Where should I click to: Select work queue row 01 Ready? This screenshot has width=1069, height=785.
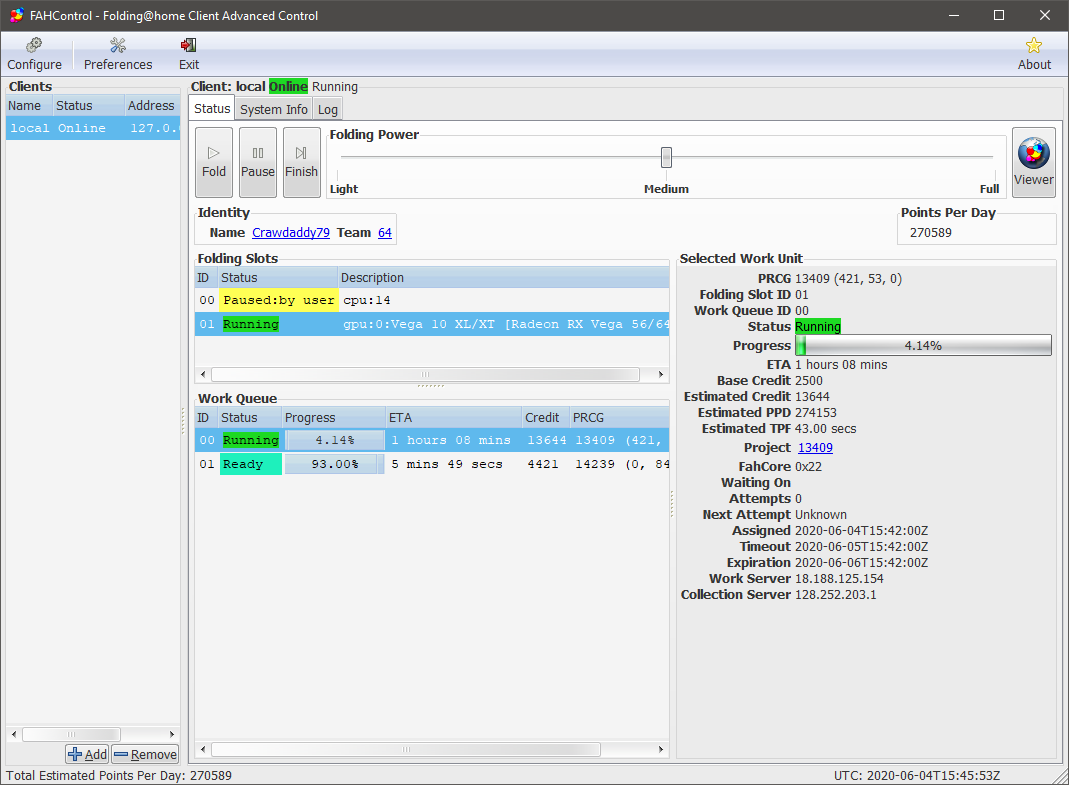pyautogui.click(x=432, y=464)
